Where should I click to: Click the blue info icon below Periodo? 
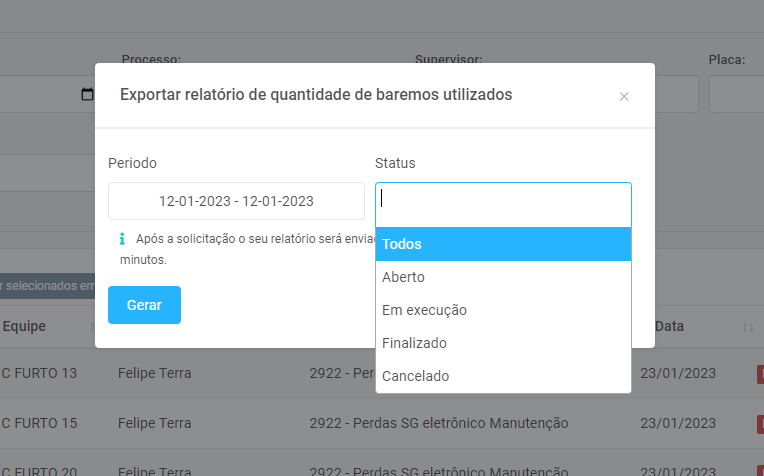(x=122, y=239)
